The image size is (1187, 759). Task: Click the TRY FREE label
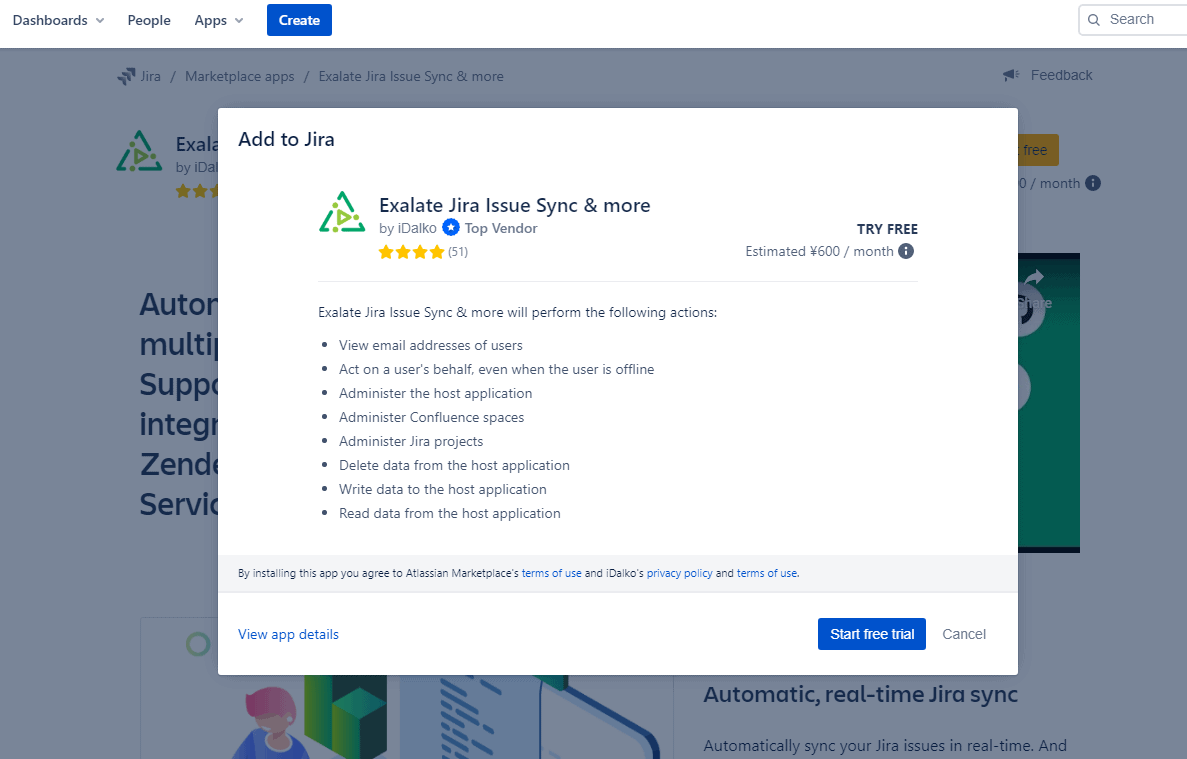[887, 229]
